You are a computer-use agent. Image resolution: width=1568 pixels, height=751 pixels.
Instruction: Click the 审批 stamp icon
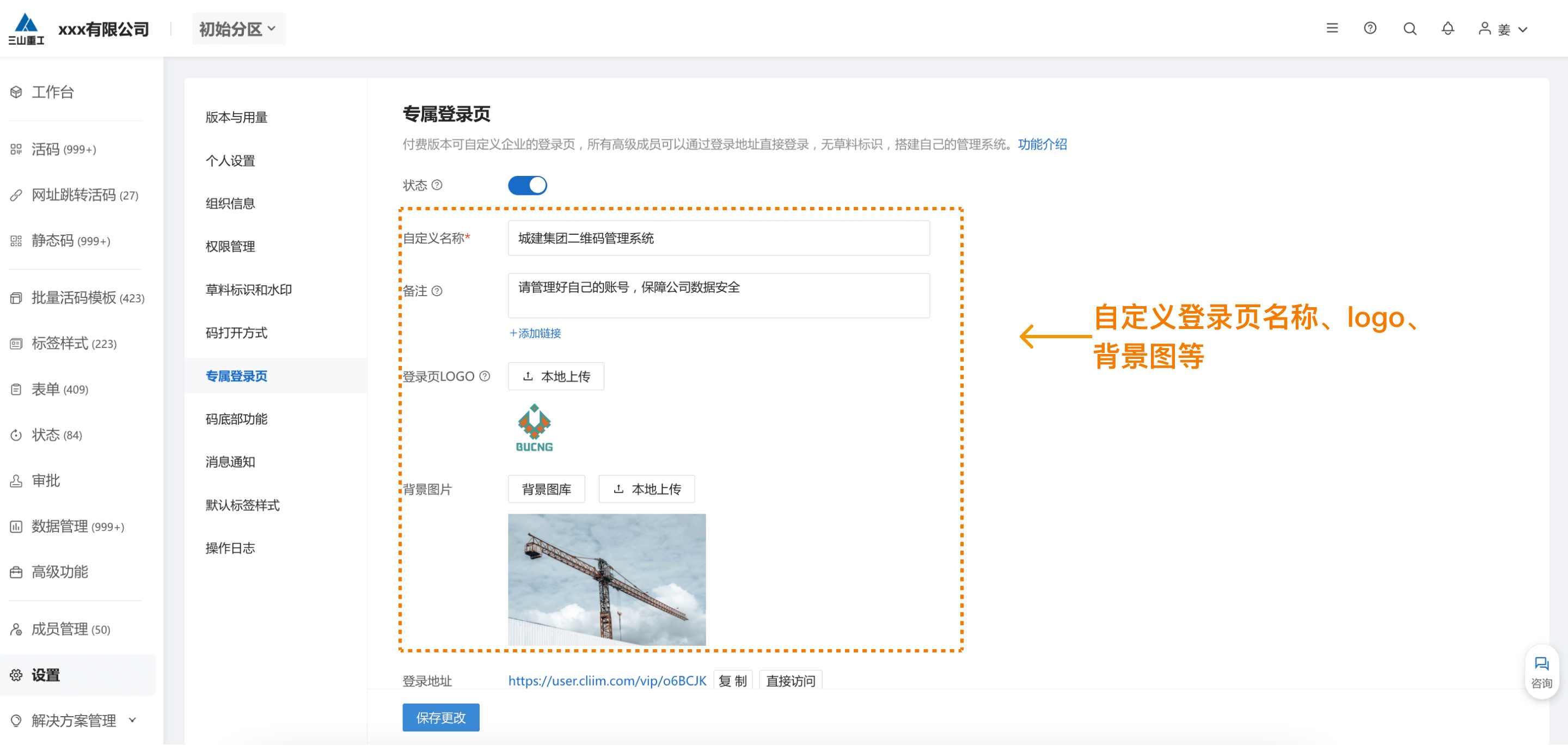pyautogui.click(x=16, y=480)
